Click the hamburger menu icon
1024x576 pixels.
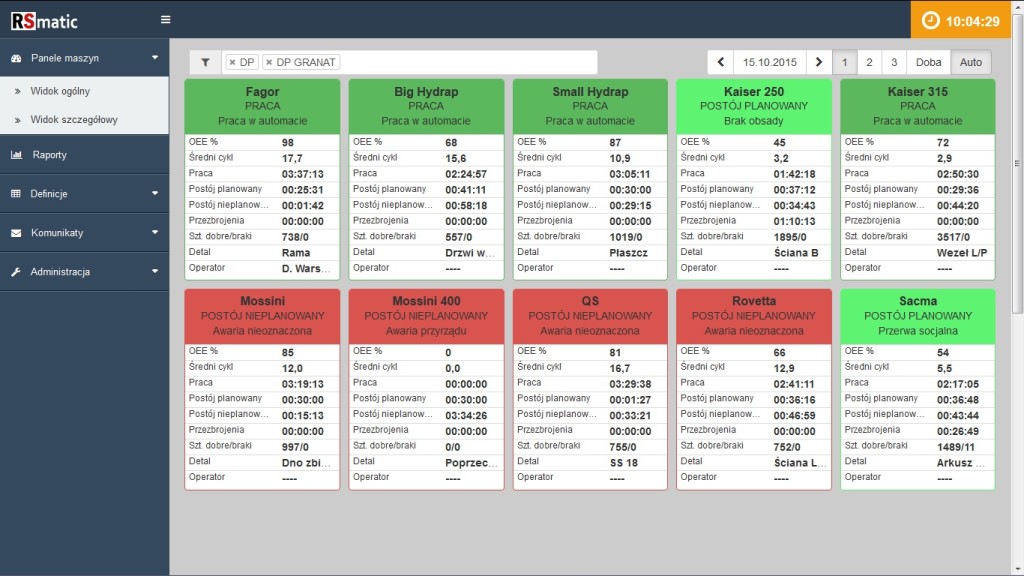click(x=165, y=20)
